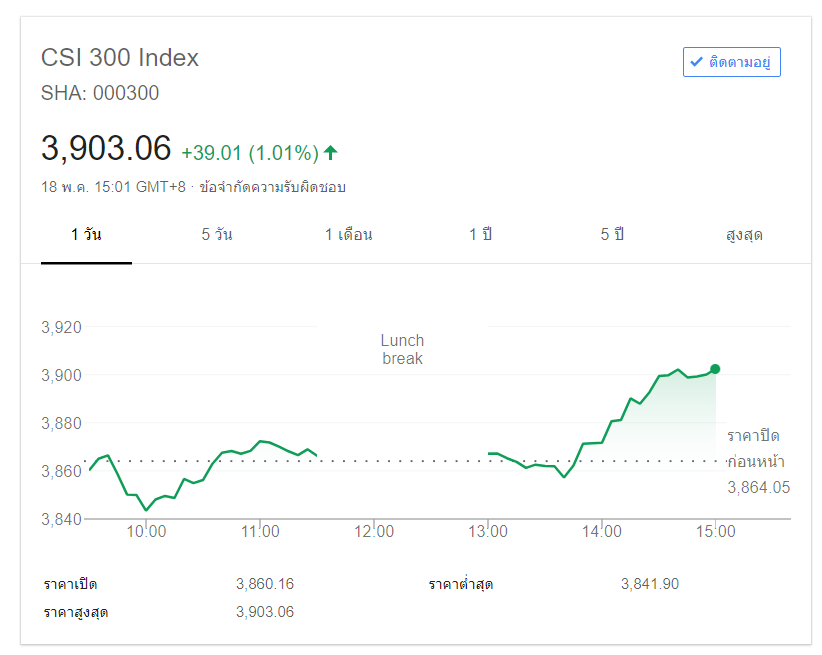The width and height of the screenshot is (822, 655).
Task: Click the 10:00 time axis label
Action: pyautogui.click(x=146, y=532)
